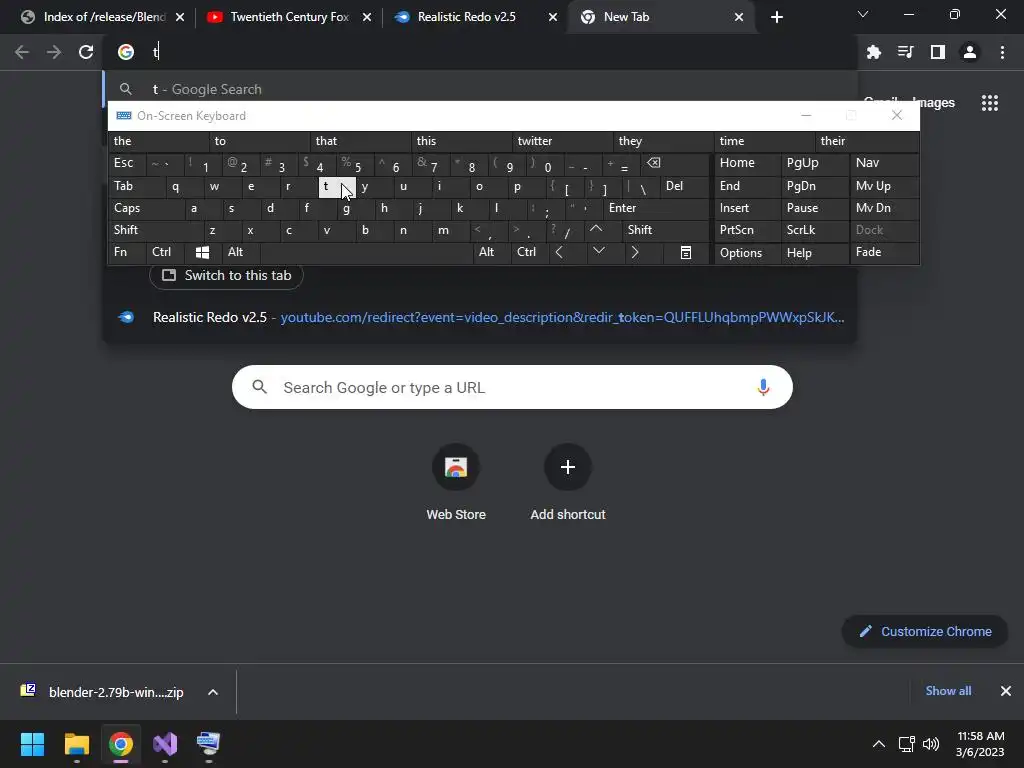Choose 'their' word suggestion
The width and height of the screenshot is (1024, 768).
point(866,141)
